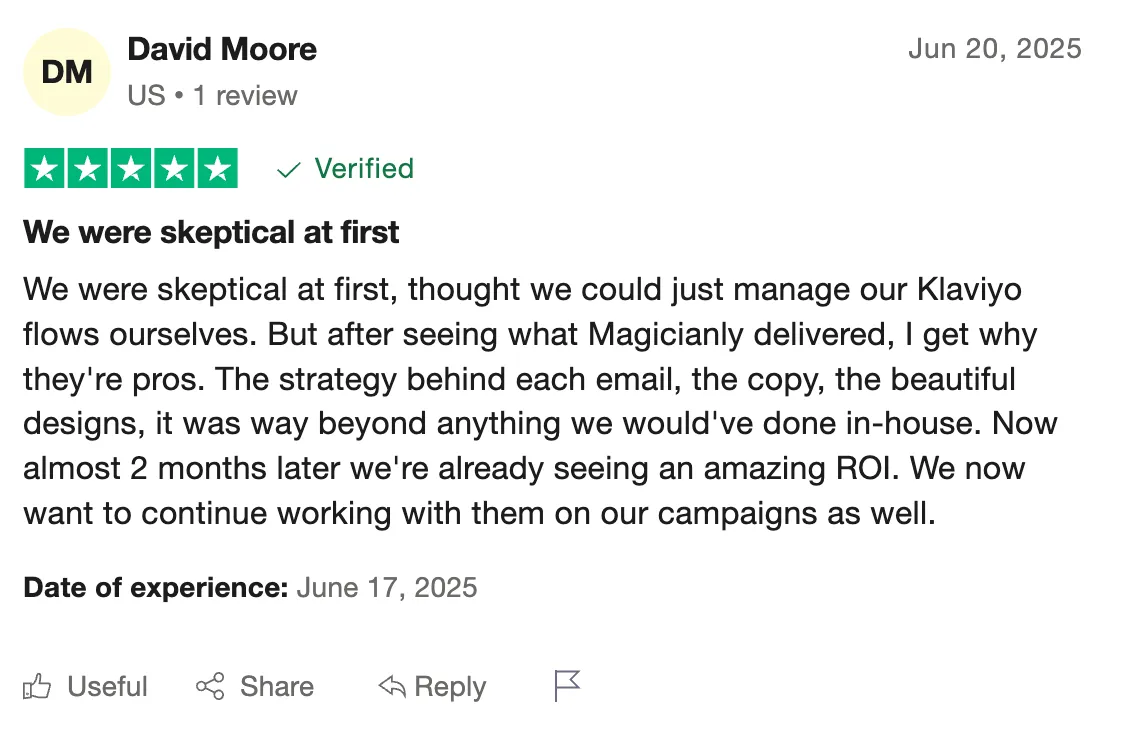This screenshot has height=748, width=1140.
Task: Click the Reply button text
Action: pos(450,687)
